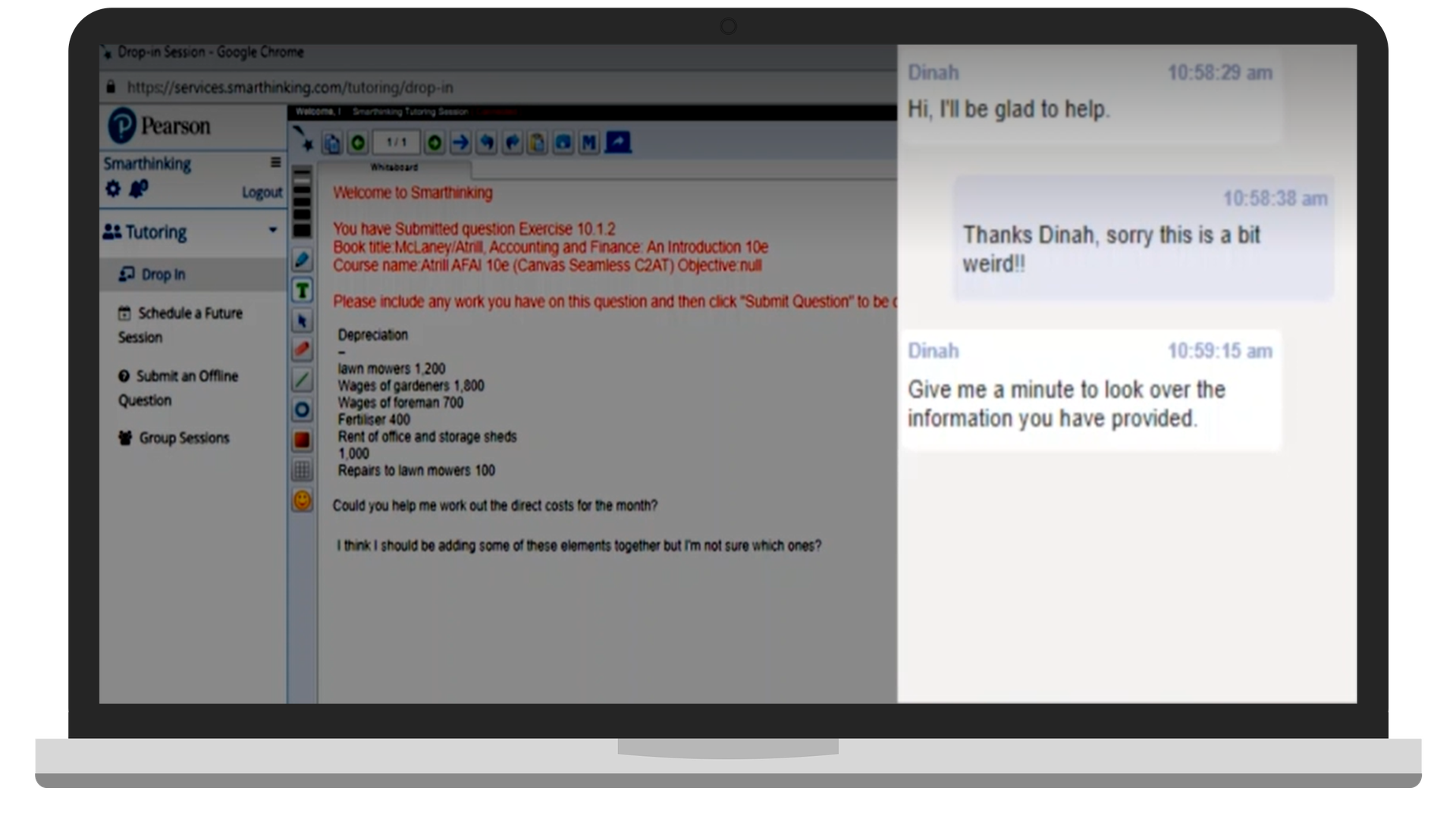Select the Text tool (green T)
The height and width of the screenshot is (819, 1456).
[x=302, y=290]
